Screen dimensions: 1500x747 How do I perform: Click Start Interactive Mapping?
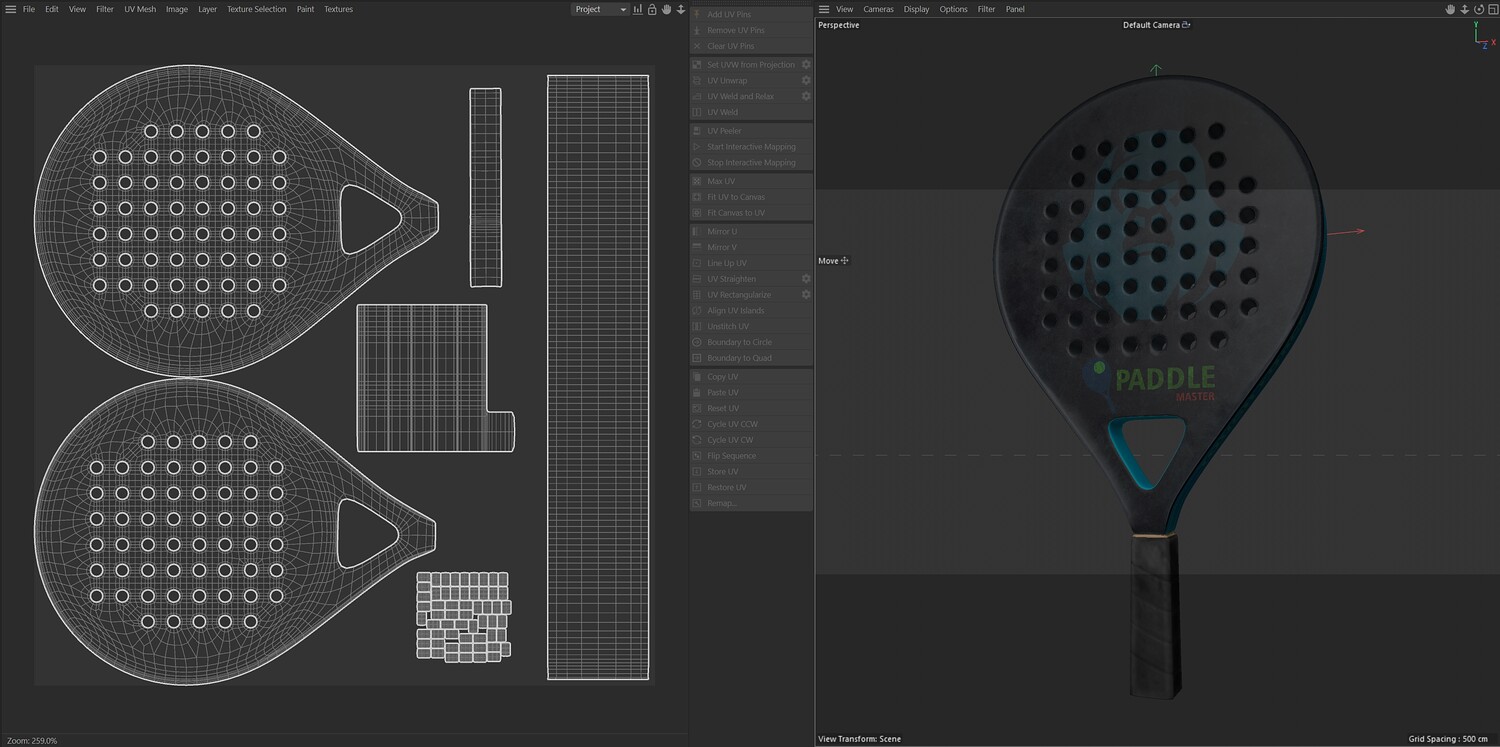pos(751,147)
